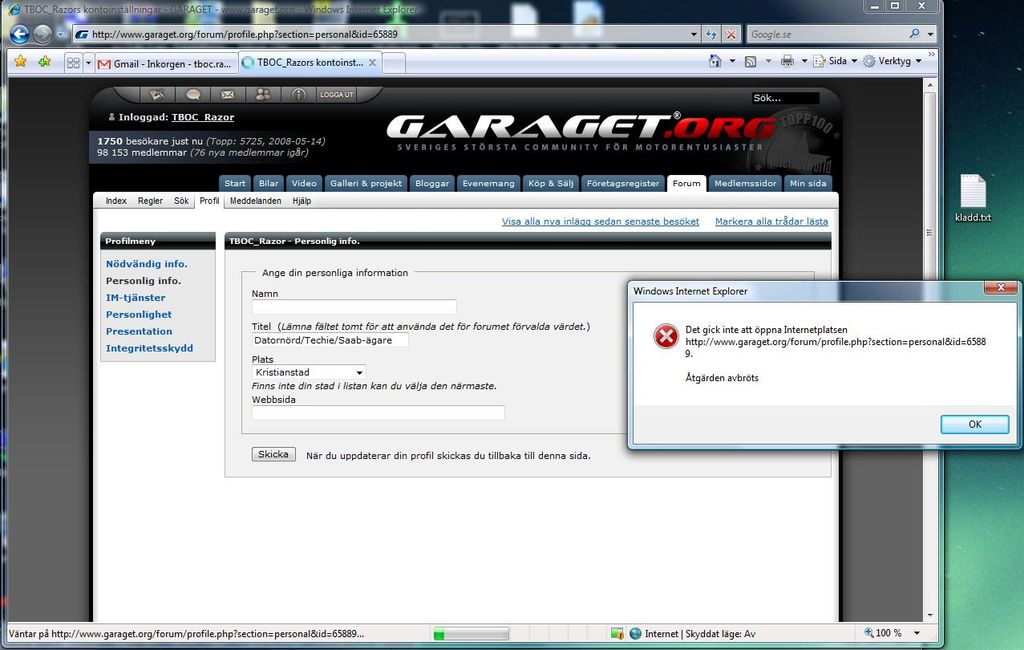Go to the Köp & Sälj tab
This screenshot has width=1024, height=650.
[x=551, y=184]
